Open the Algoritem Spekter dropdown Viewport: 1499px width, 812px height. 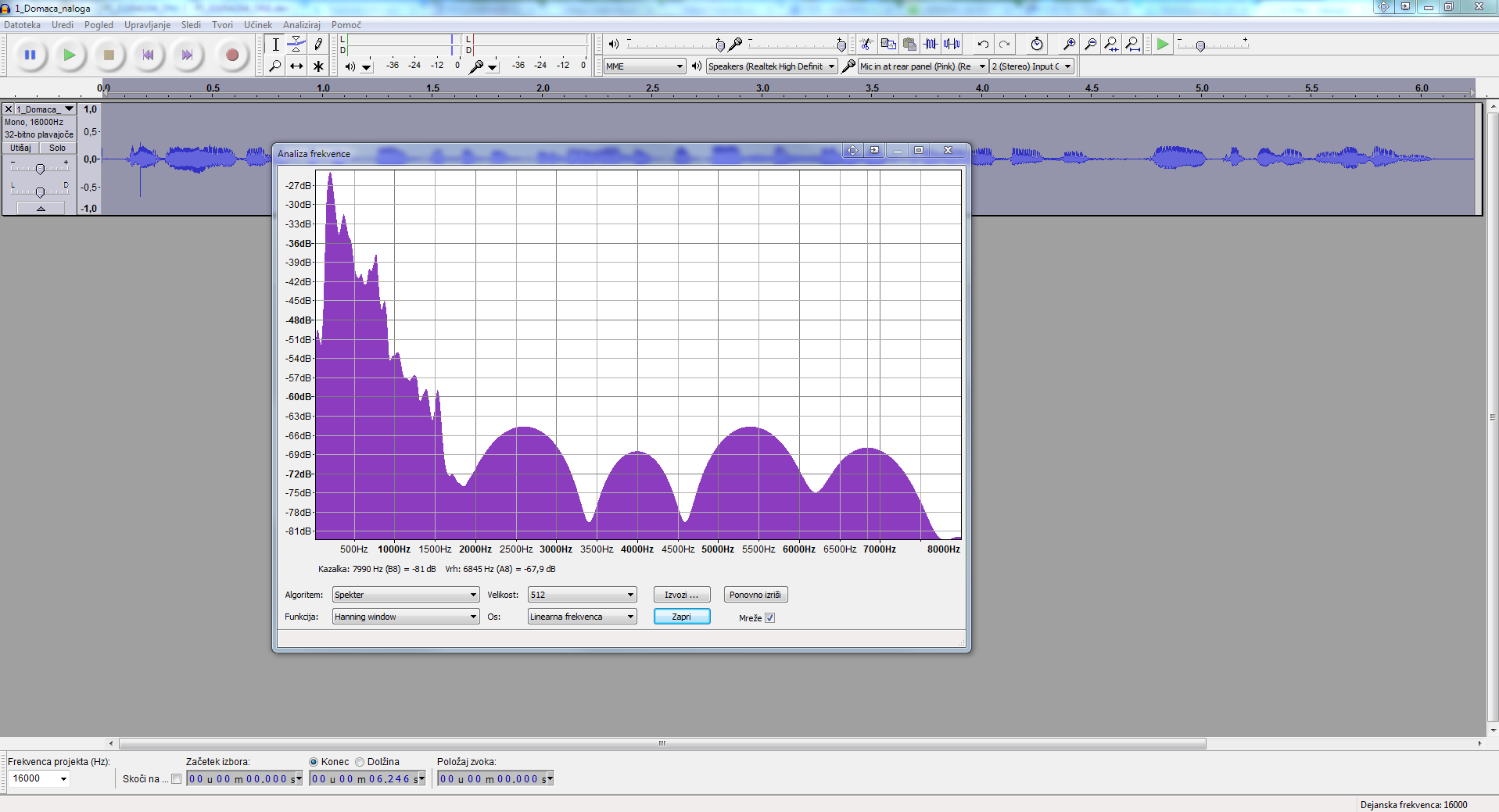(405, 595)
